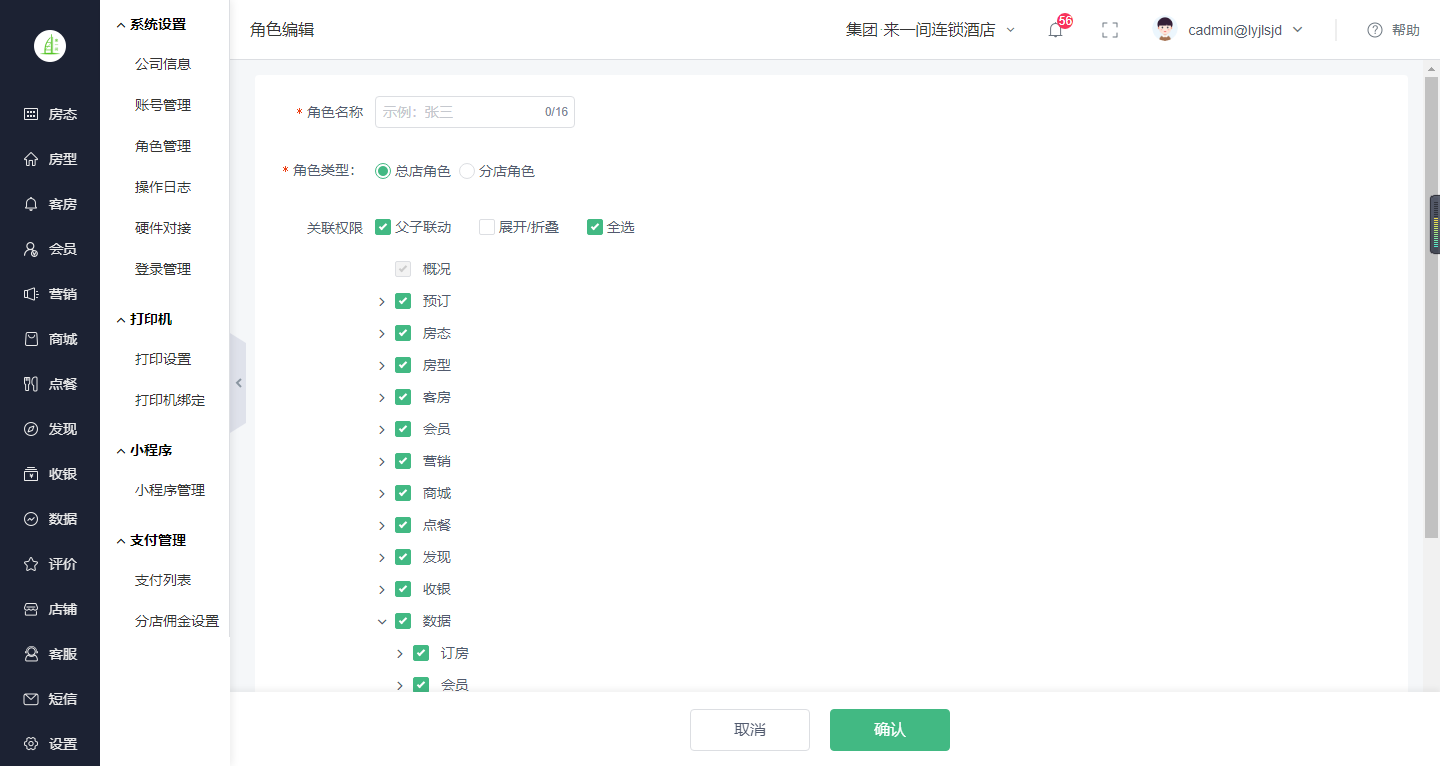Check the 展开/折叠 checkbox
The image size is (1440, 766).
(x=487, y=227)
